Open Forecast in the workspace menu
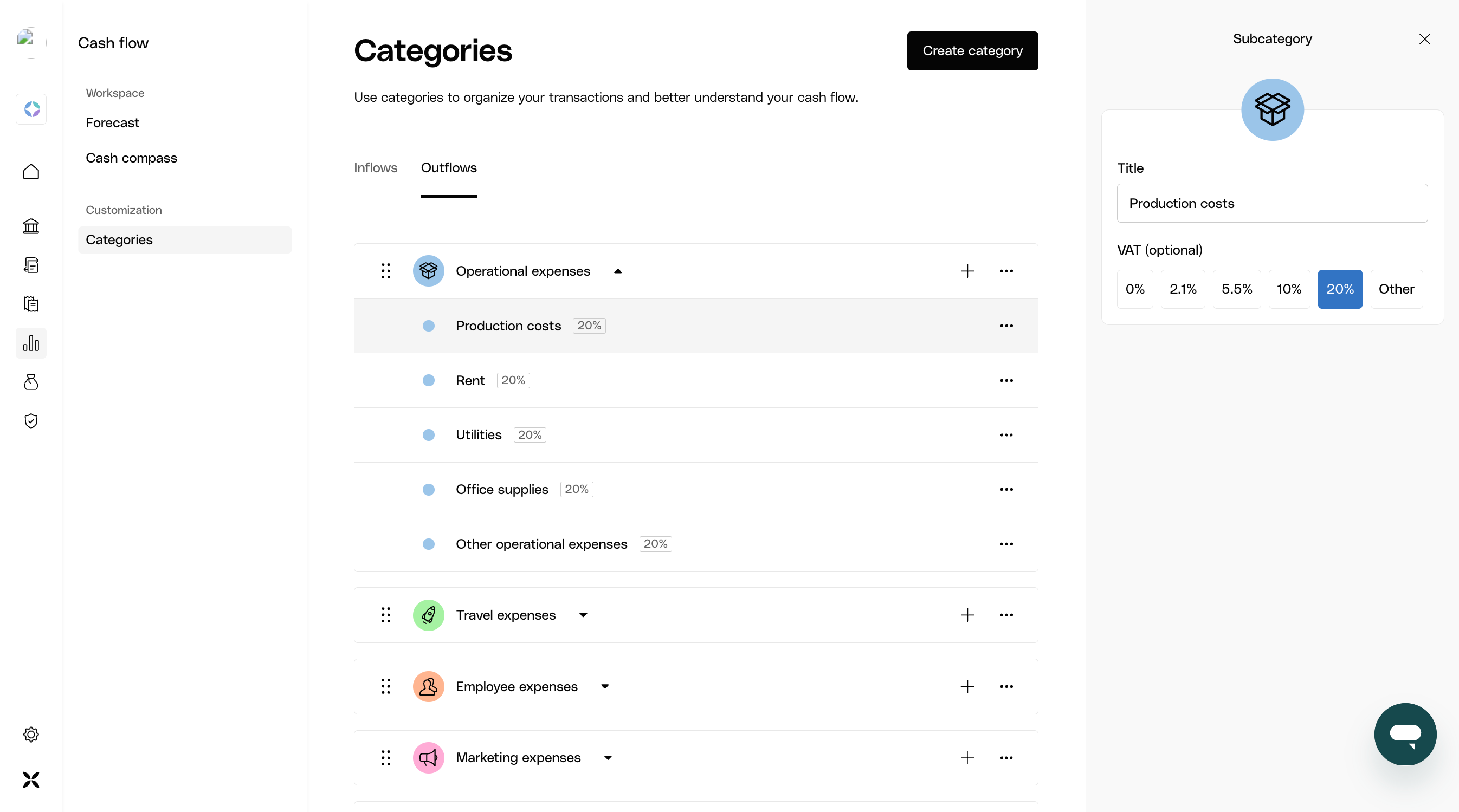Screen dimensions: 1459x812 click(112, 123)
